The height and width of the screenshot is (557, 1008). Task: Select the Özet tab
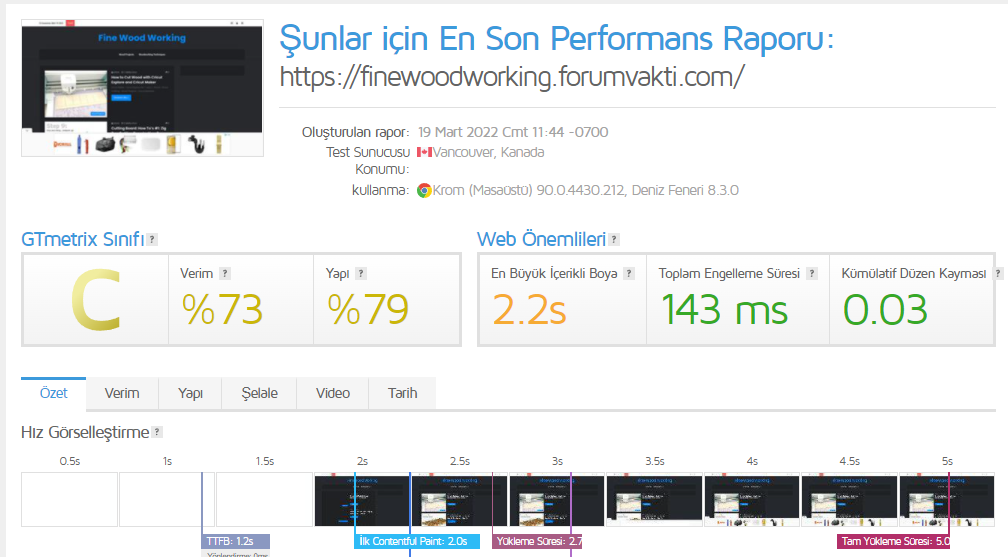(53, 393)
